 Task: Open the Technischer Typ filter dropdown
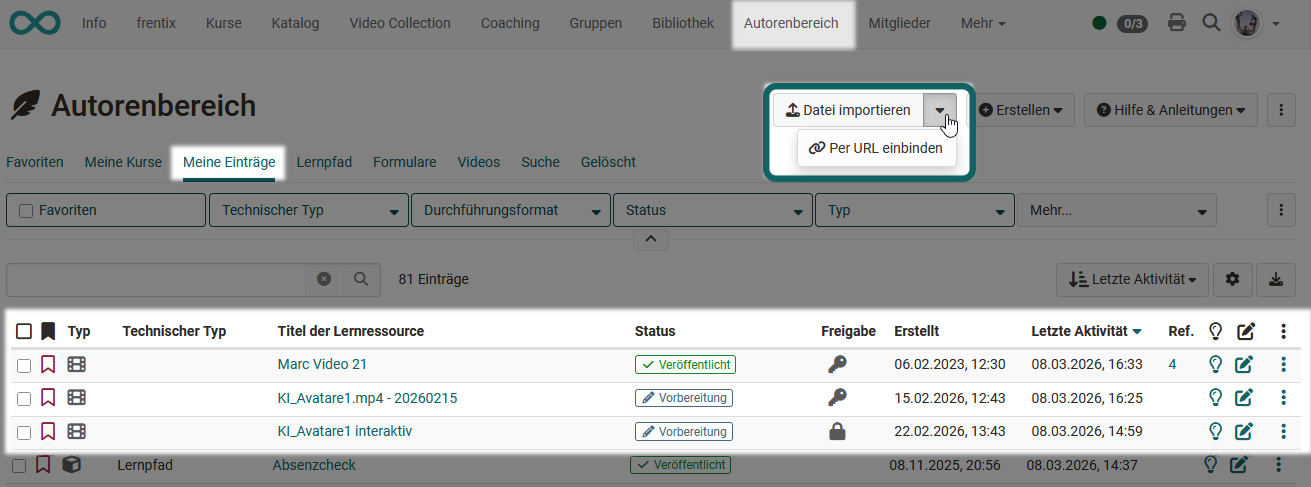(308, 211)
